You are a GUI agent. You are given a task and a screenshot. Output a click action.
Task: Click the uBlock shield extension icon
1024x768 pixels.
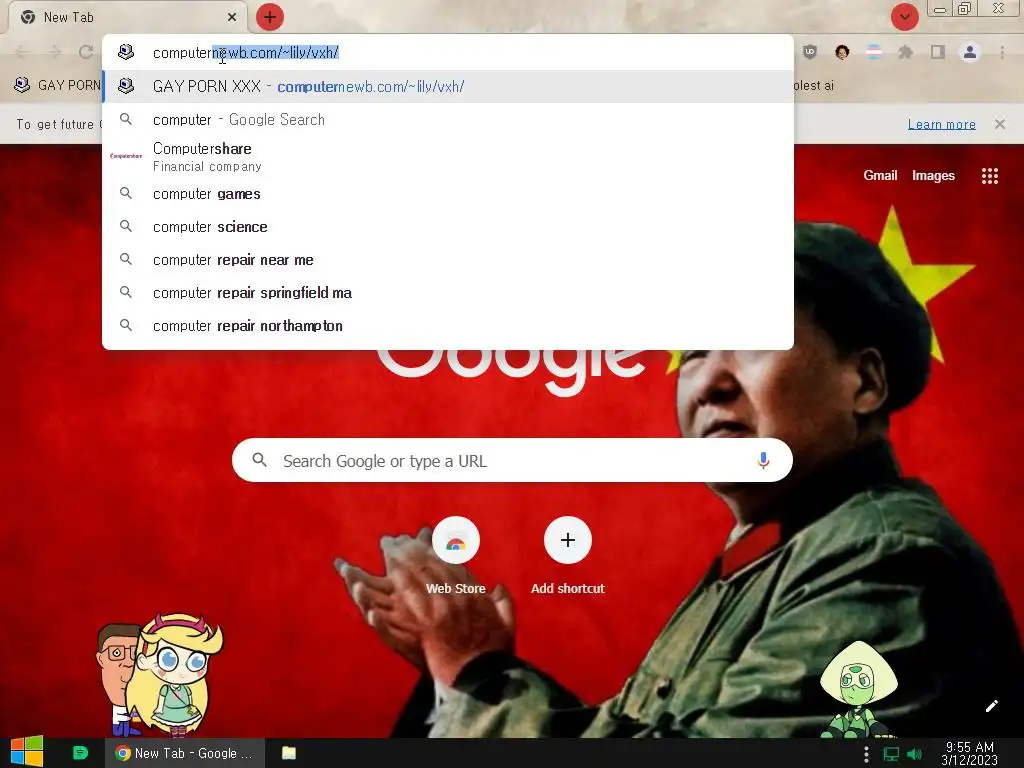(810, 52)
